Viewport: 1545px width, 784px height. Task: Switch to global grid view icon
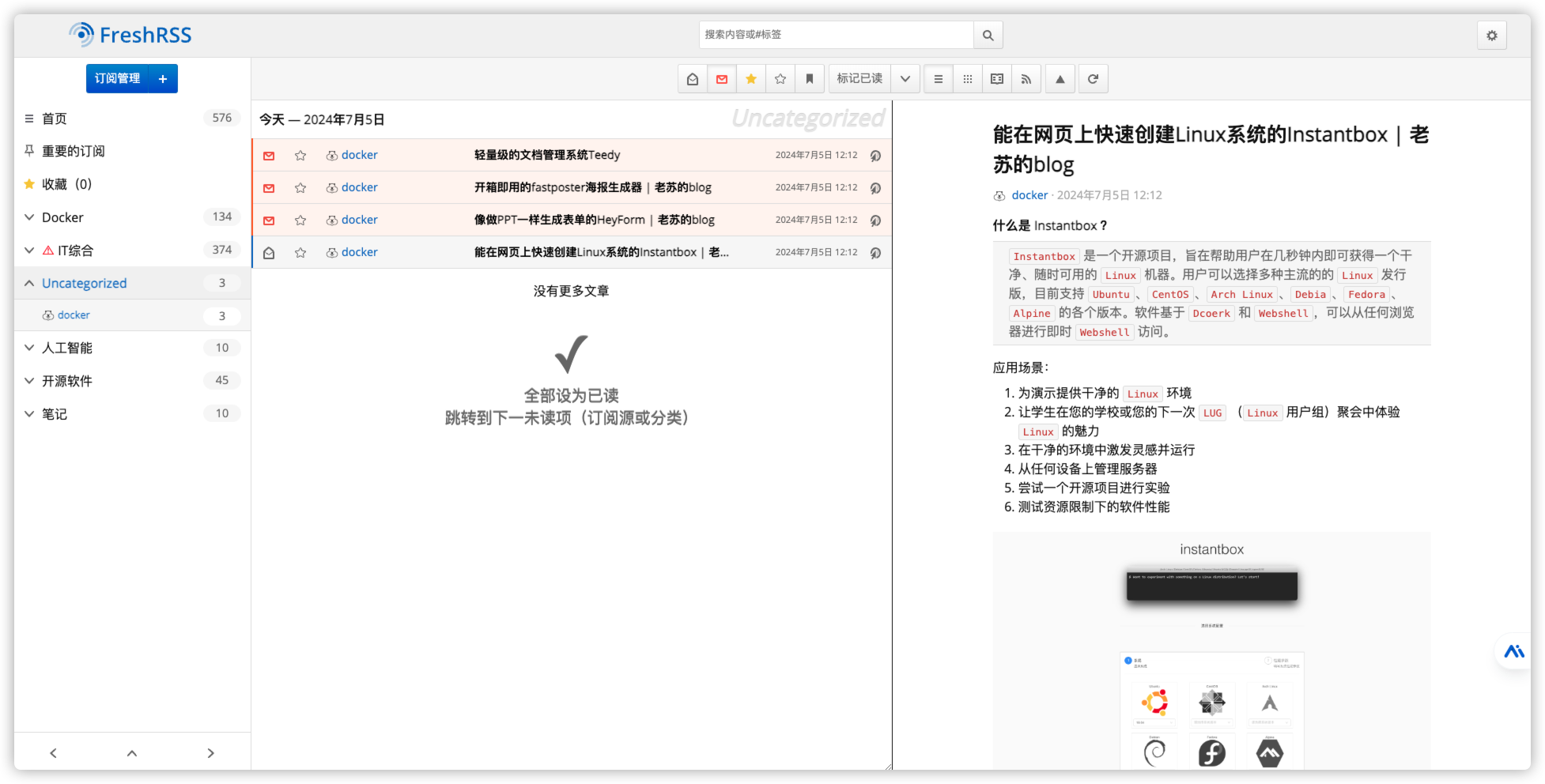click(967, 78)
